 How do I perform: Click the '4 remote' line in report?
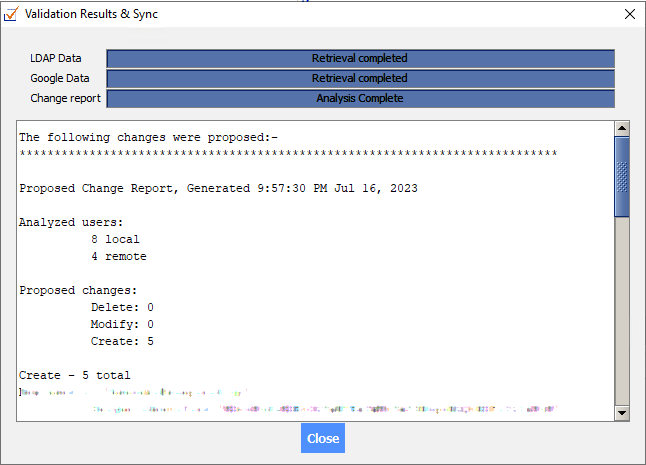118,256
